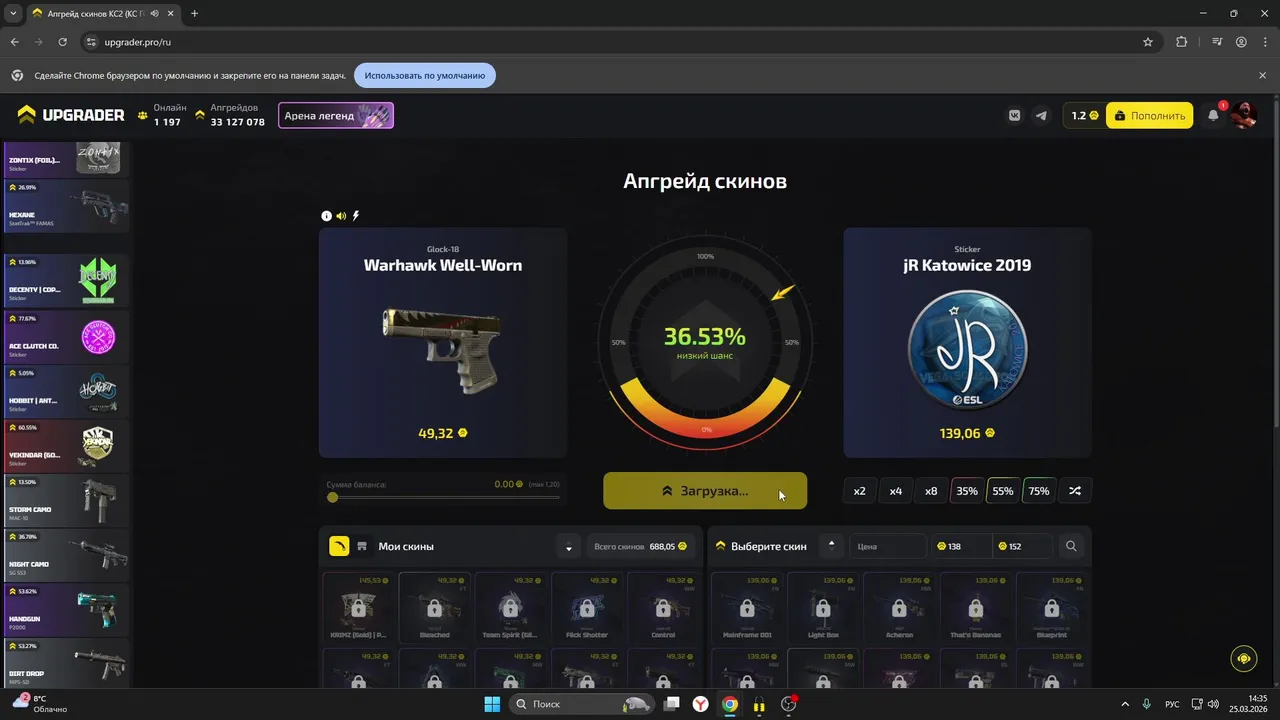Open the Арена легенд banner

pos(336,116)
